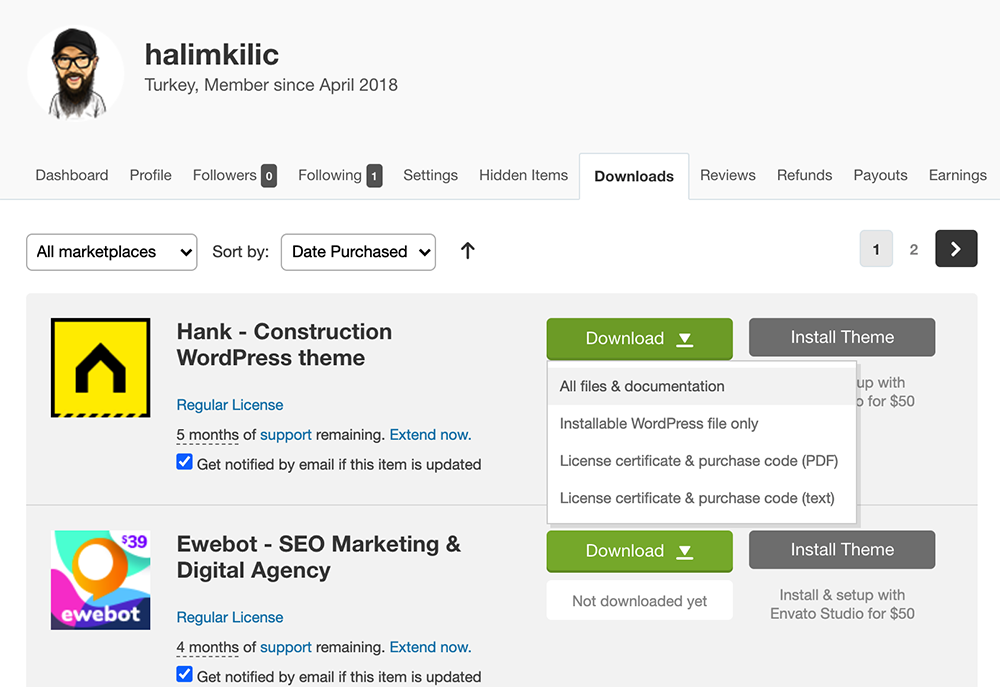
Task: Click '5 months' support duration text
Action: coord(207,435)
